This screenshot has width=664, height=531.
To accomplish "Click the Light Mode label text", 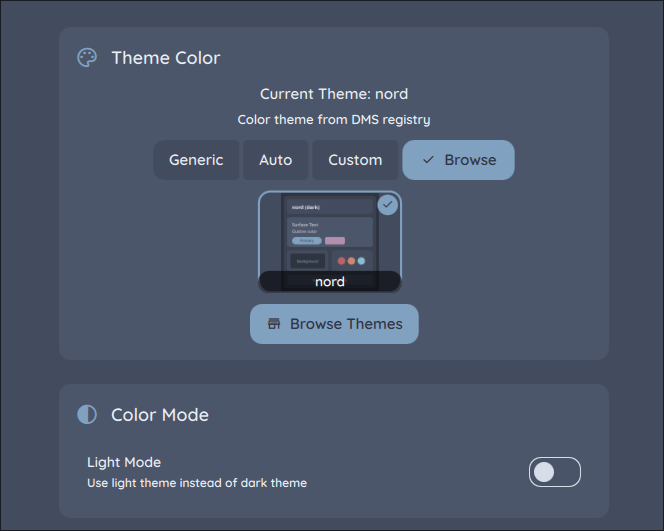I will coord(124,462).
